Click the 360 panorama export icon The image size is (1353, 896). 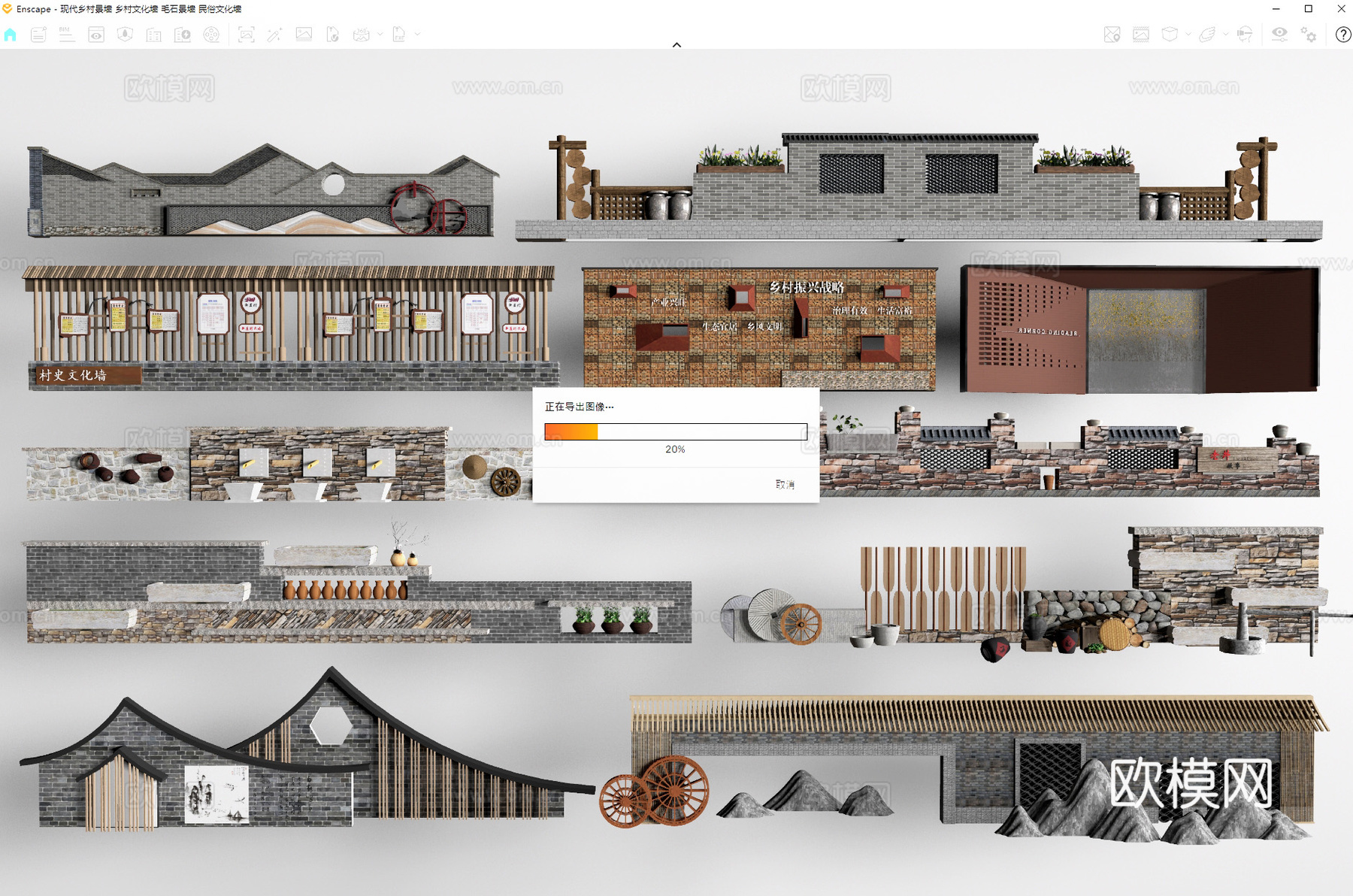pos(362,35)
